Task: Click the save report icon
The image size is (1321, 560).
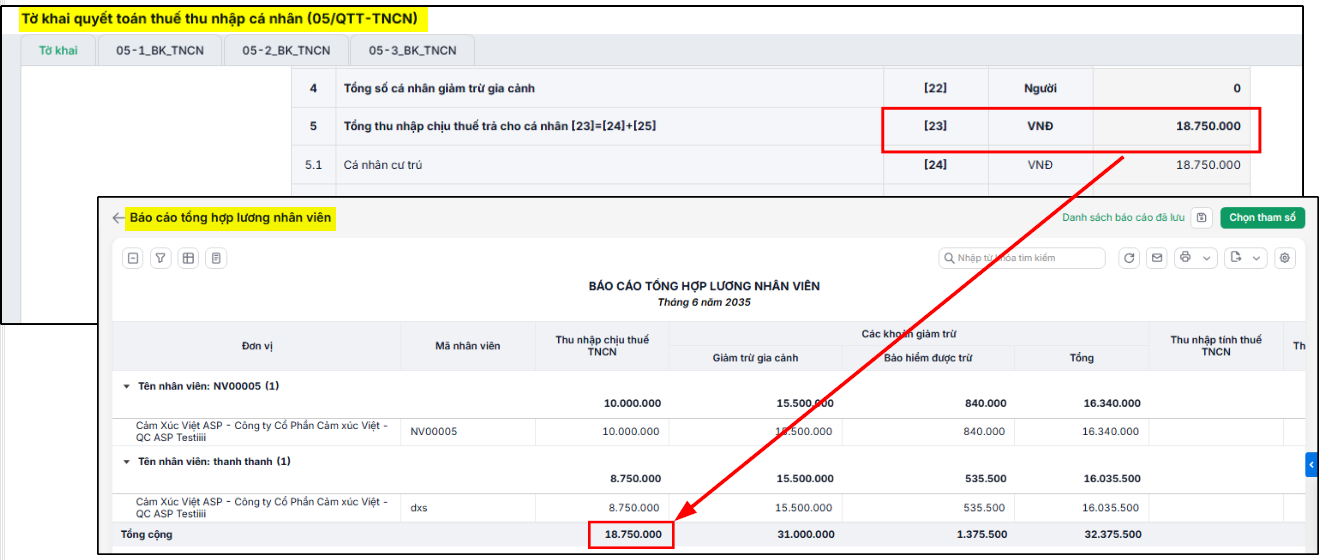Action: tap(1202, 217)
